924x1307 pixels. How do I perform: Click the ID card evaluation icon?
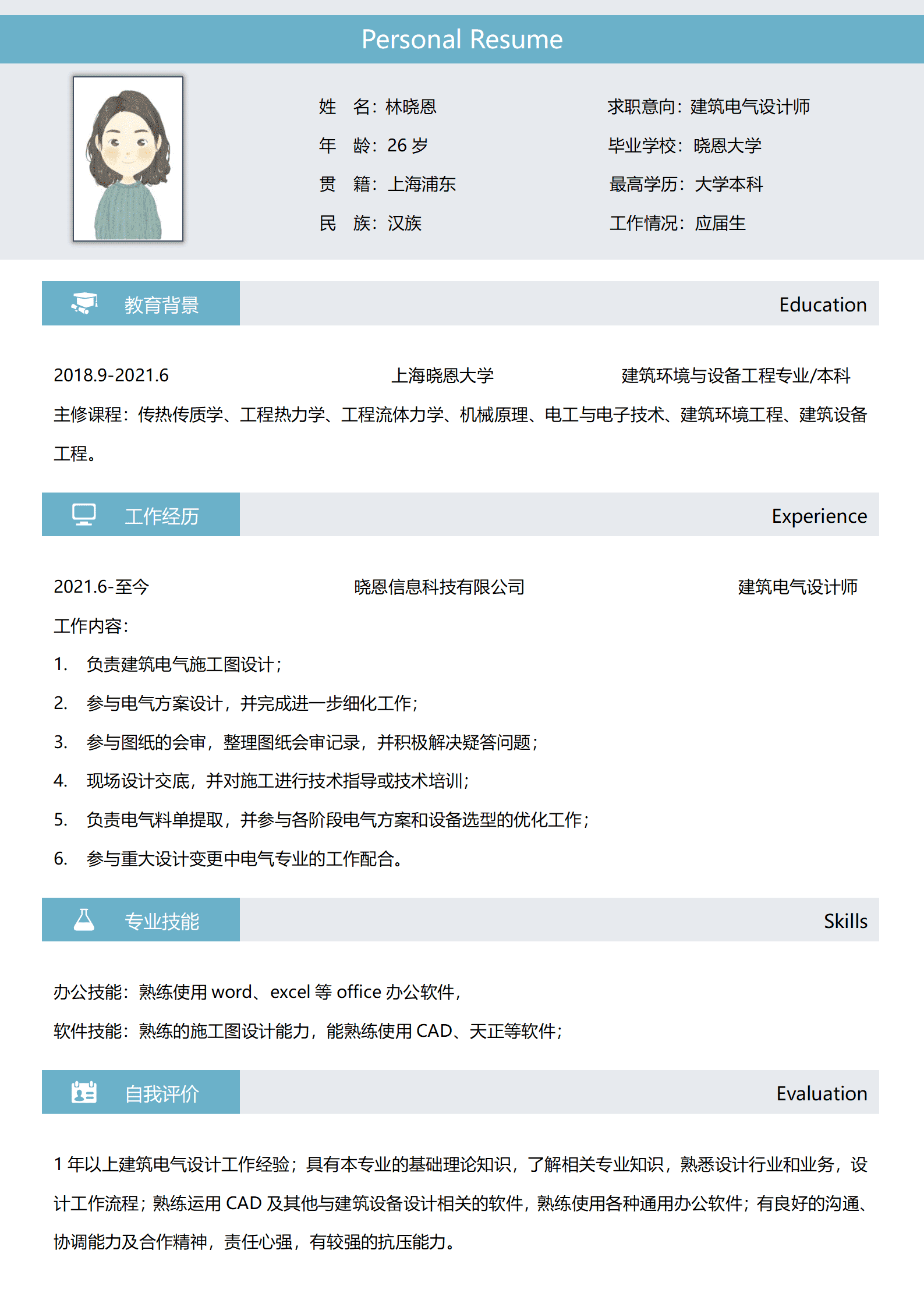[84, 1092]
